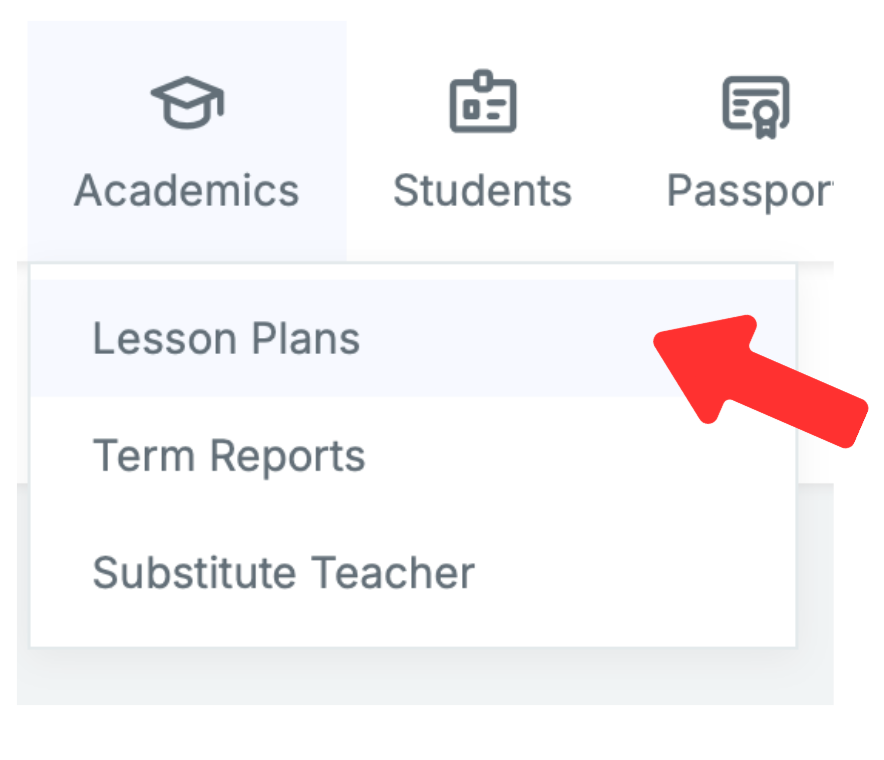Click the Passport certificate icon
The width and height of the screenshot is (884, 760).
pos(755,105)
